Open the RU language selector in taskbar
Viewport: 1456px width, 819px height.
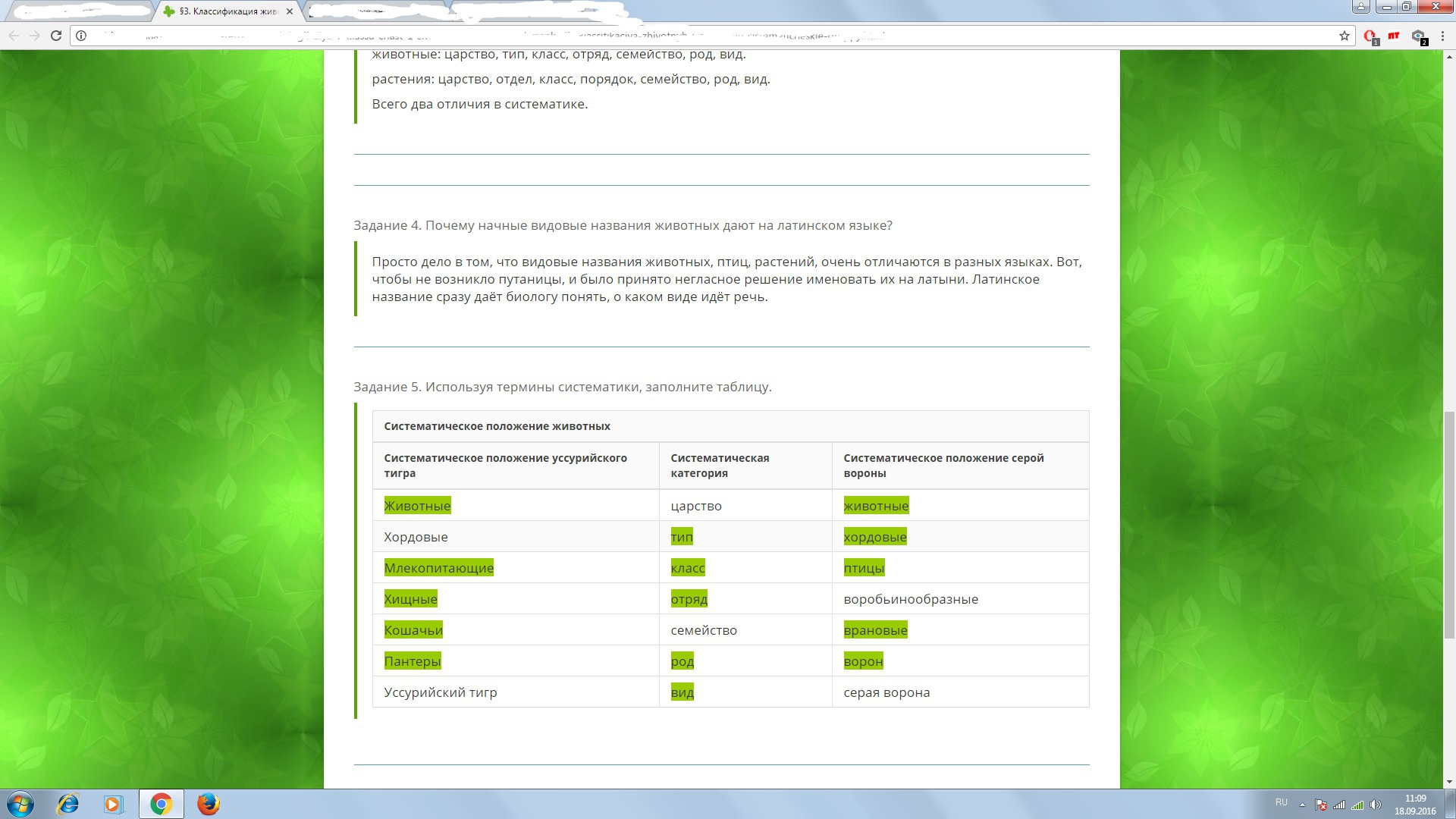pyautogui.click(x=1282, y=802)
